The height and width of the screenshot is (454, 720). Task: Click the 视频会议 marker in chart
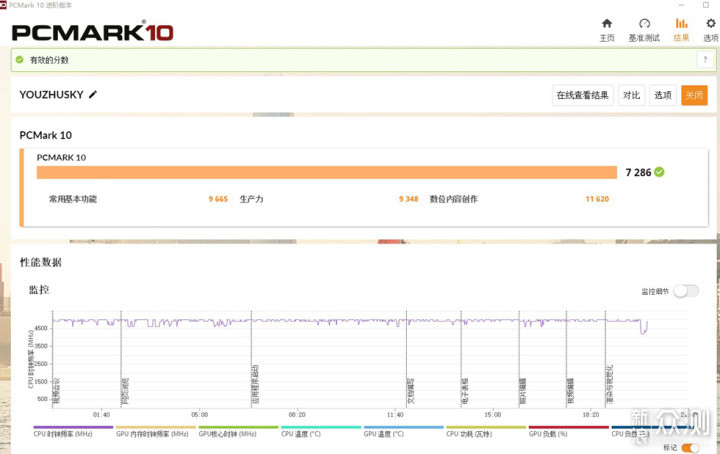click(x=56, y=391)
